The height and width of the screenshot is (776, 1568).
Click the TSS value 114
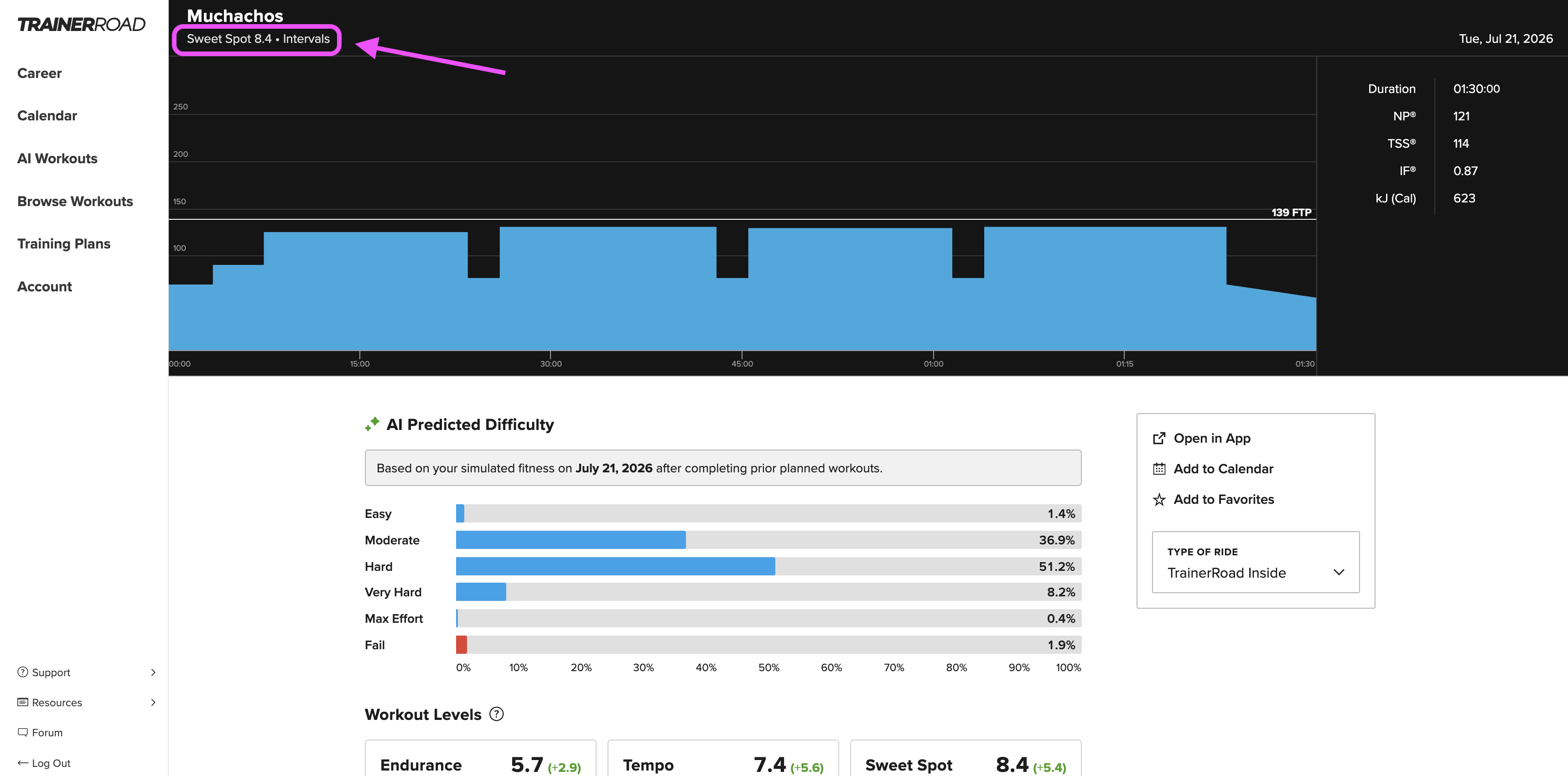[1461, 144]
